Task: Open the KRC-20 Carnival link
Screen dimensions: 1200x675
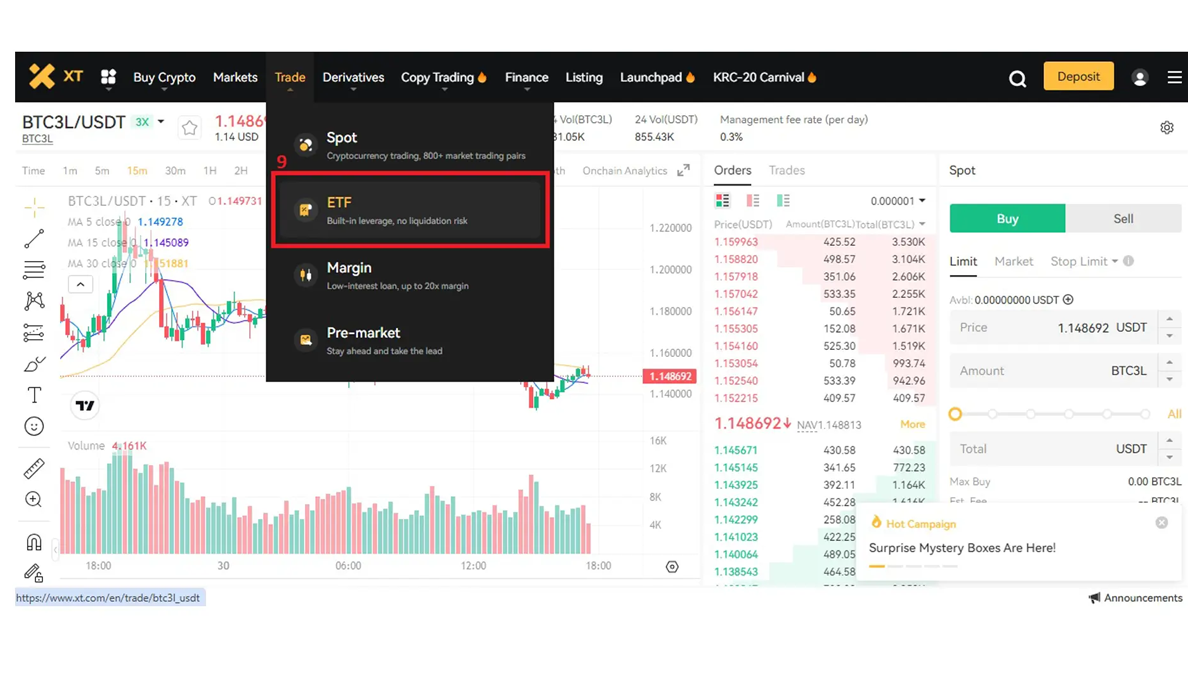Action: [765, 78]
